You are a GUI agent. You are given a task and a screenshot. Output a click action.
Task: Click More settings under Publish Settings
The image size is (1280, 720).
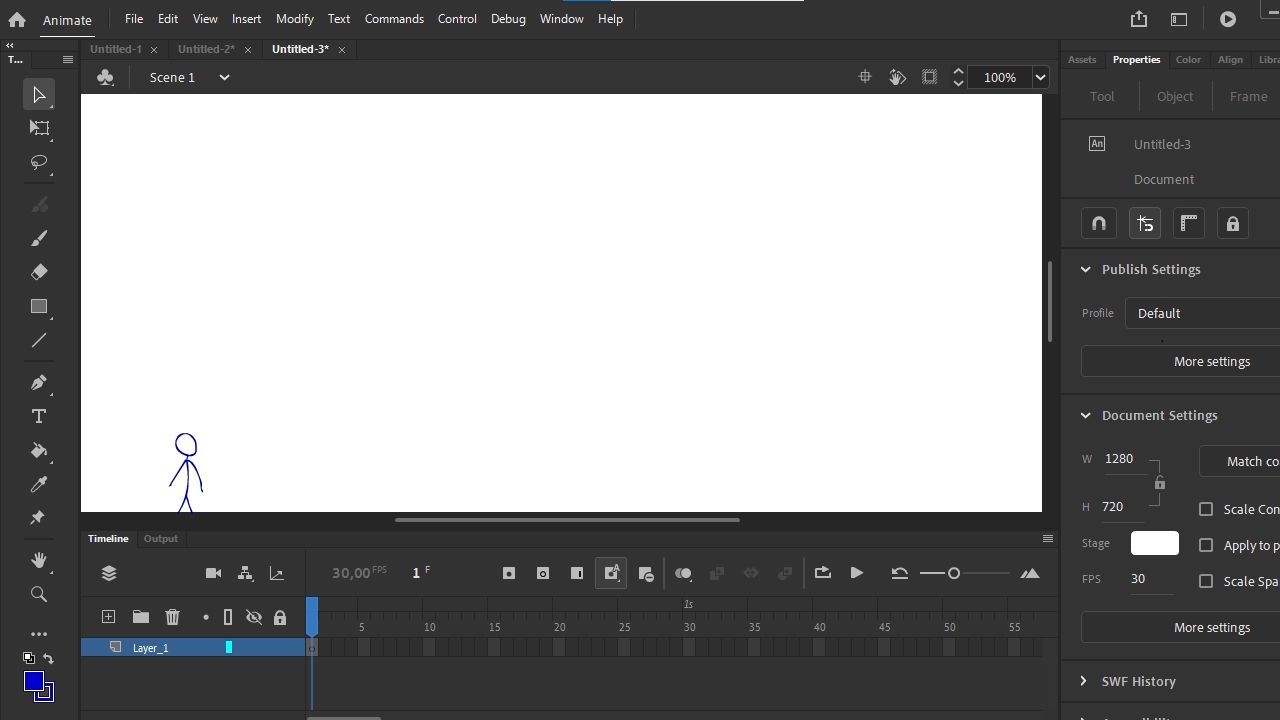[1211, 361]
